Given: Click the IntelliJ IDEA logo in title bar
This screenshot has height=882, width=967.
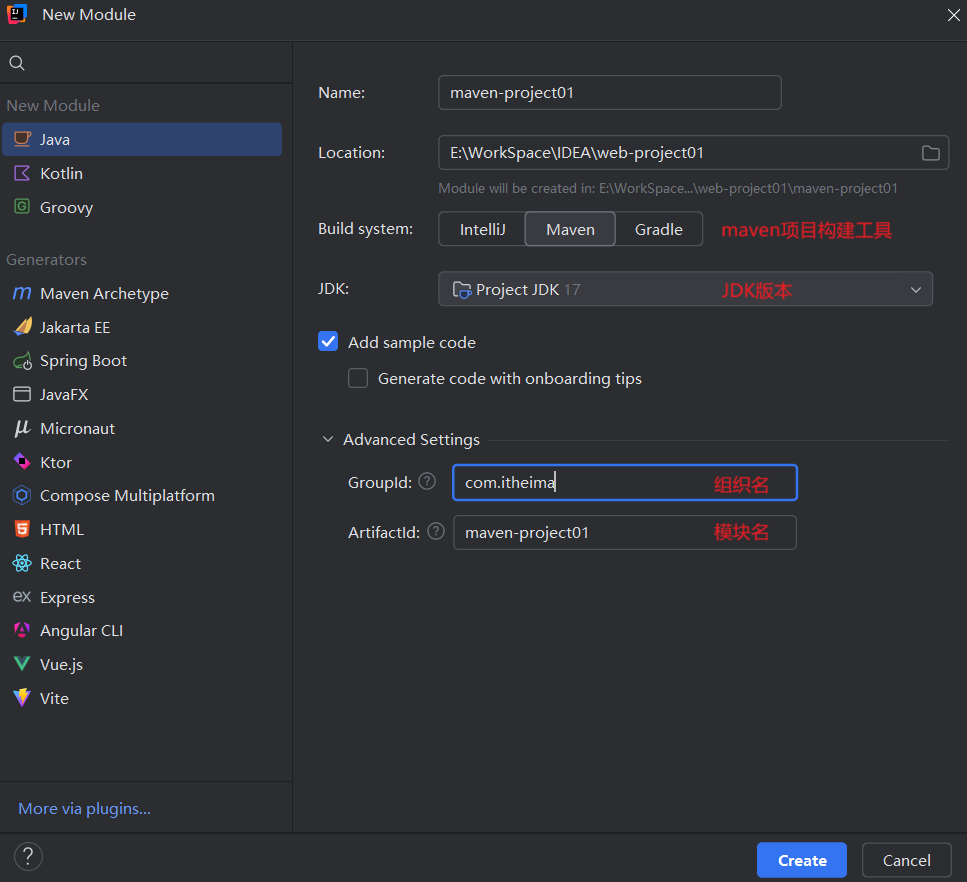Looking at the screenshot, I should 17,14.
